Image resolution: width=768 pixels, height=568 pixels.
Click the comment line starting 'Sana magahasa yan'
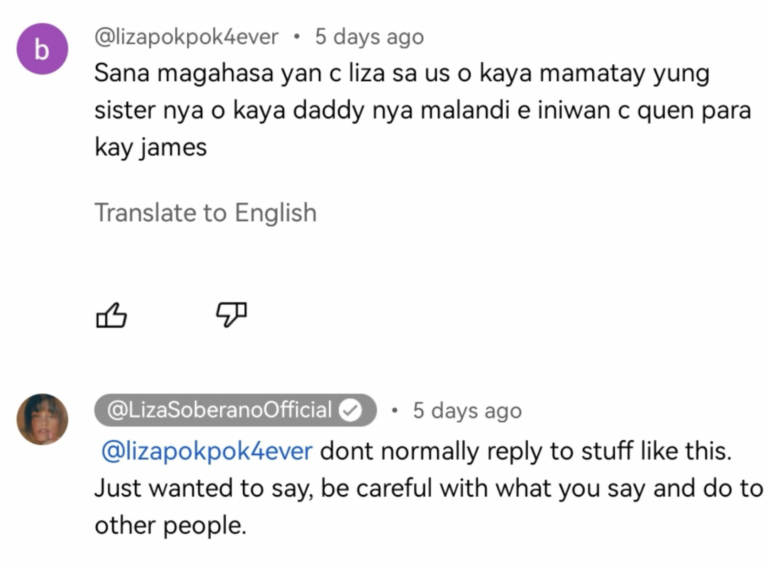pos(402,74)
